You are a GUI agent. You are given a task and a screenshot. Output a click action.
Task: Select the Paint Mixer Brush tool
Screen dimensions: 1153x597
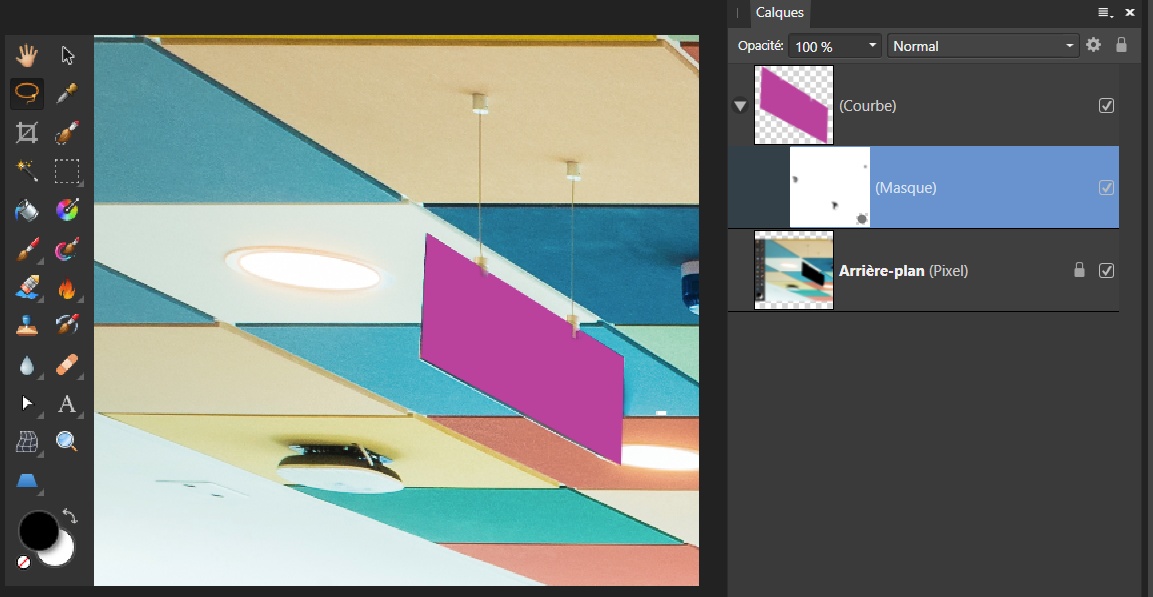[x=67, y=249]
